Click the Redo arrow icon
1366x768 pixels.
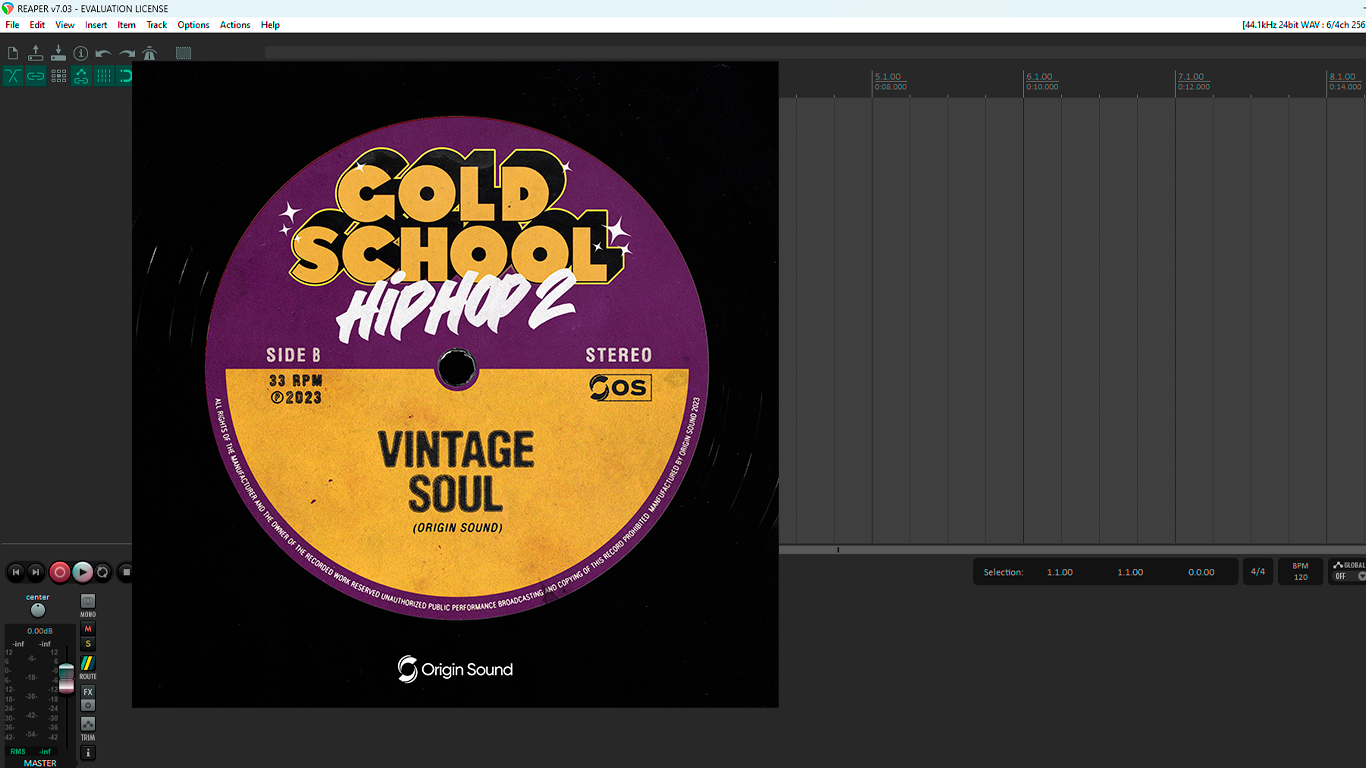click(x=126, y=53)
